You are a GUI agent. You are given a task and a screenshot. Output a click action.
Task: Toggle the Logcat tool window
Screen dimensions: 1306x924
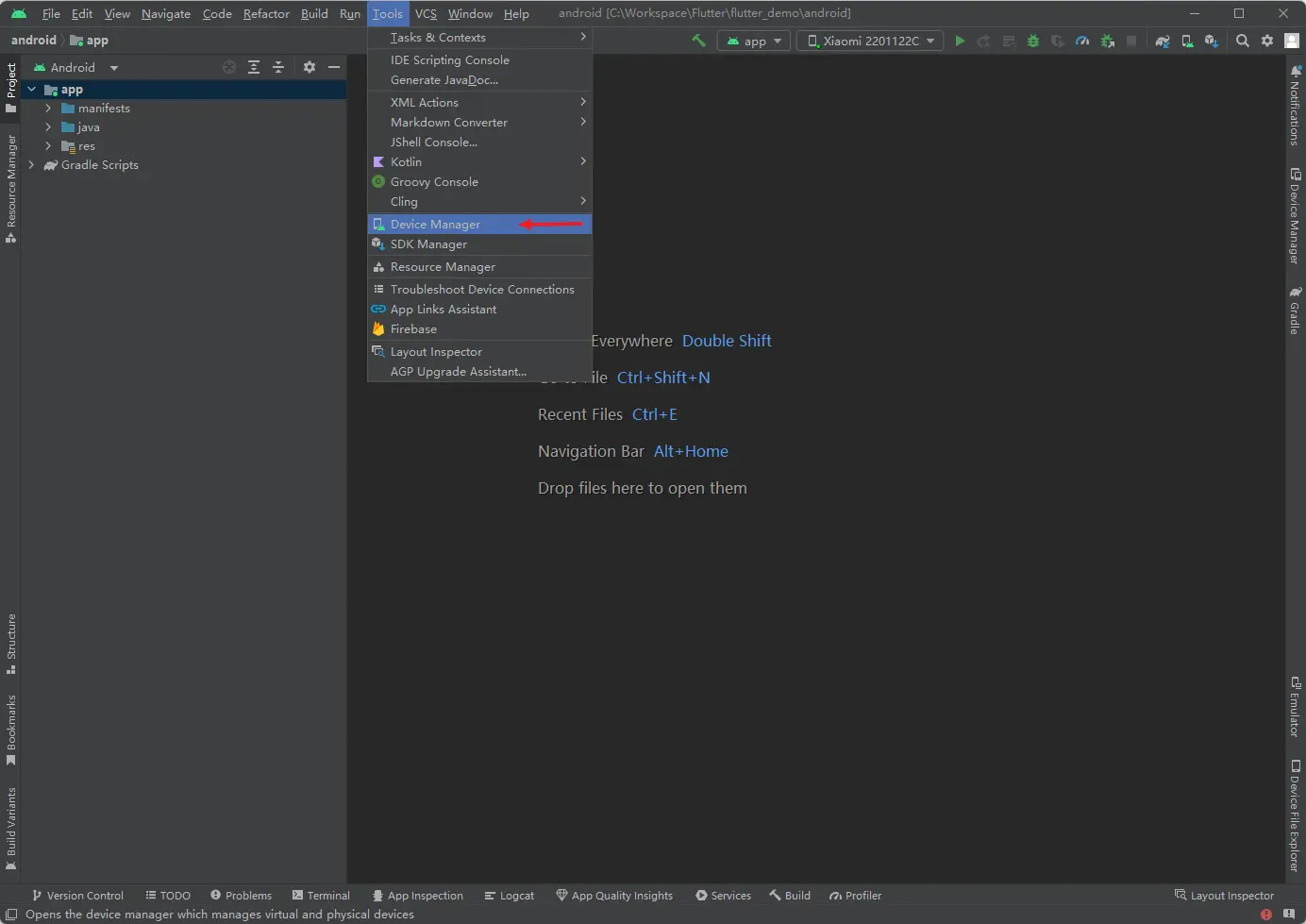point(509,896)
